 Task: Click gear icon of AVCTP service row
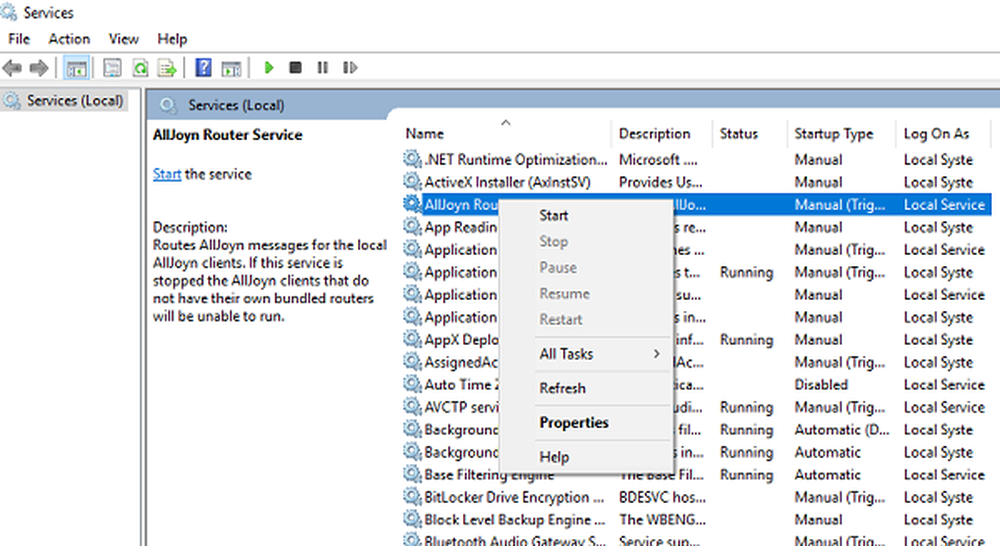[x=413, y=406]
